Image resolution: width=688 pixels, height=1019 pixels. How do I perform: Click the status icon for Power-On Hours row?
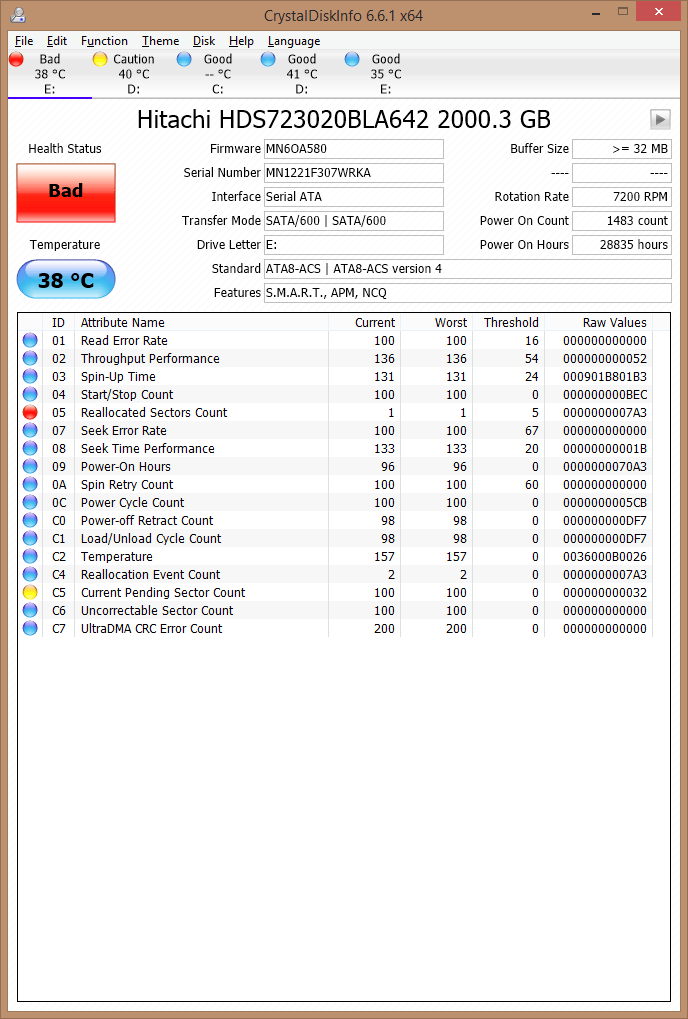tap(30, 466)
